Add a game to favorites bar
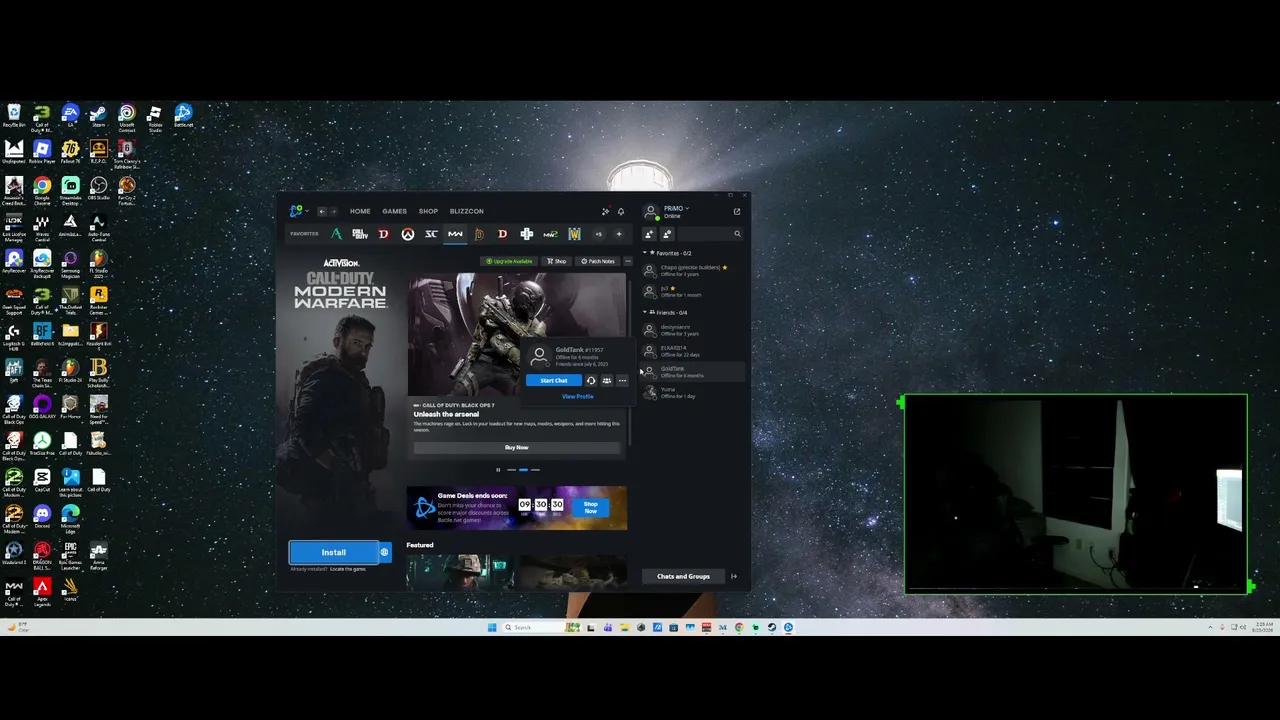The image size is (1280, 720). (x=619, y=234)
